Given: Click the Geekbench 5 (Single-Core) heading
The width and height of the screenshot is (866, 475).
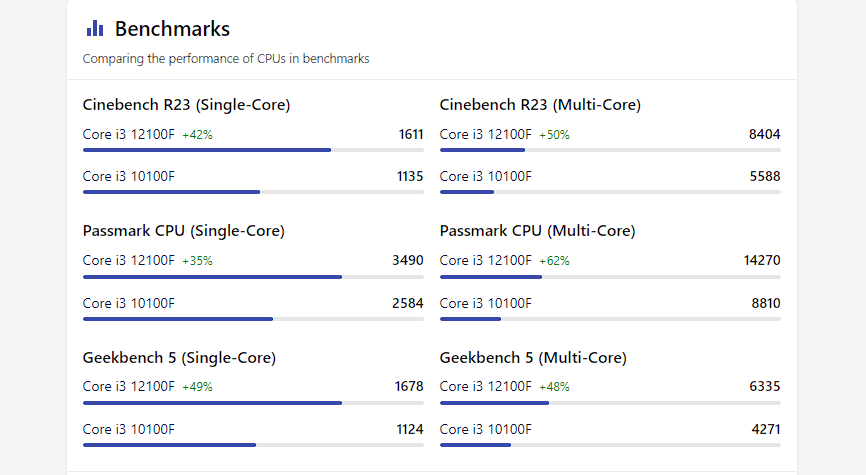Looking at the screenshot, I should pyautogui.click(x=179, y=358).
